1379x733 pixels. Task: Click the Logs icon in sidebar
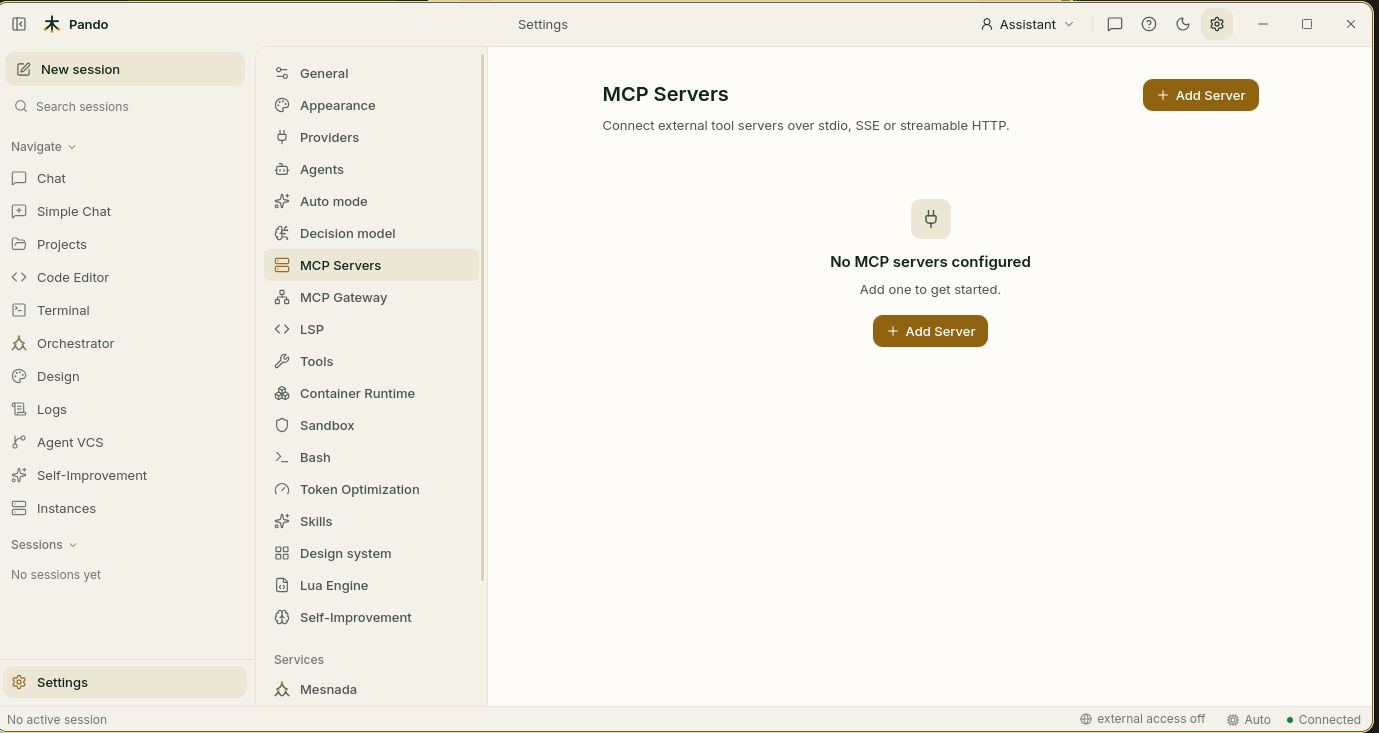tap(19, 409)
